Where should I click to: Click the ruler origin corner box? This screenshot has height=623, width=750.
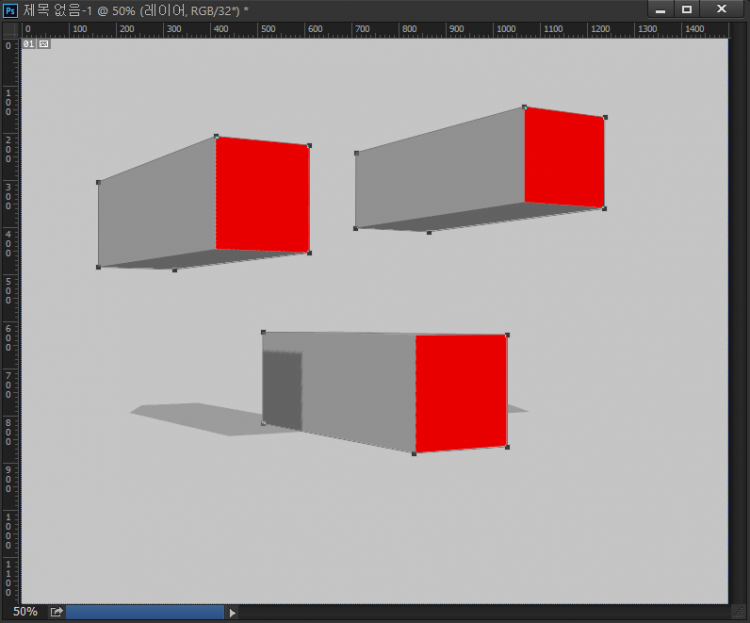coord(10,29)
